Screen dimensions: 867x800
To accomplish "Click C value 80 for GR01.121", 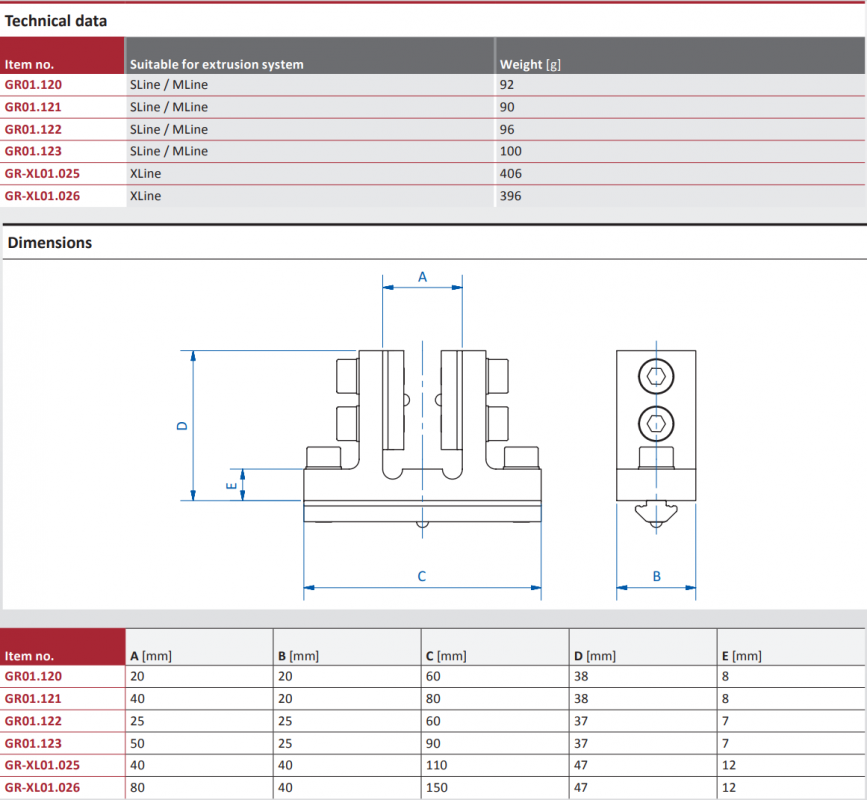I will tap(433, 698).
